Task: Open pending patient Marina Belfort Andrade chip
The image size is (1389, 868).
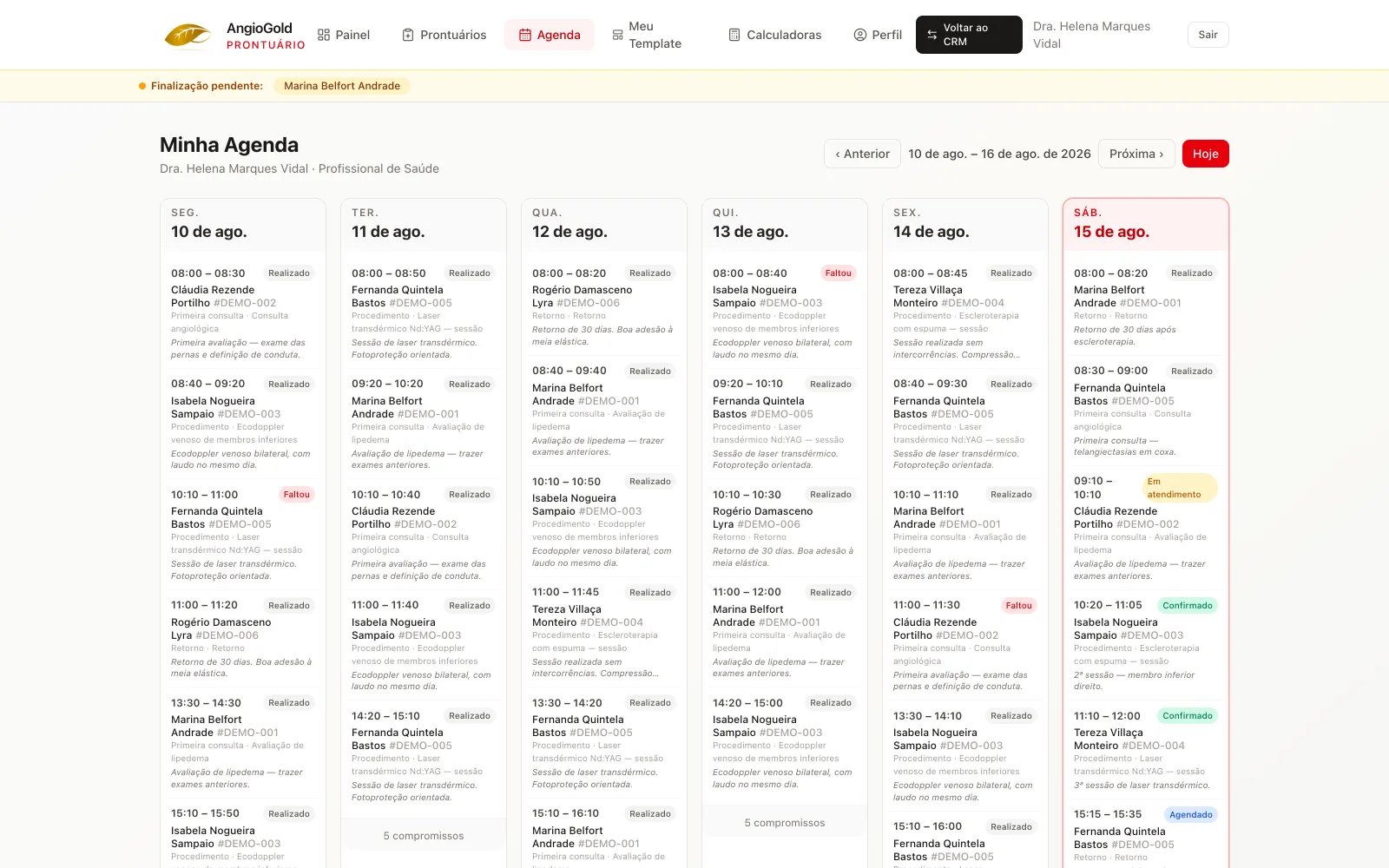Action: [342, 86]
